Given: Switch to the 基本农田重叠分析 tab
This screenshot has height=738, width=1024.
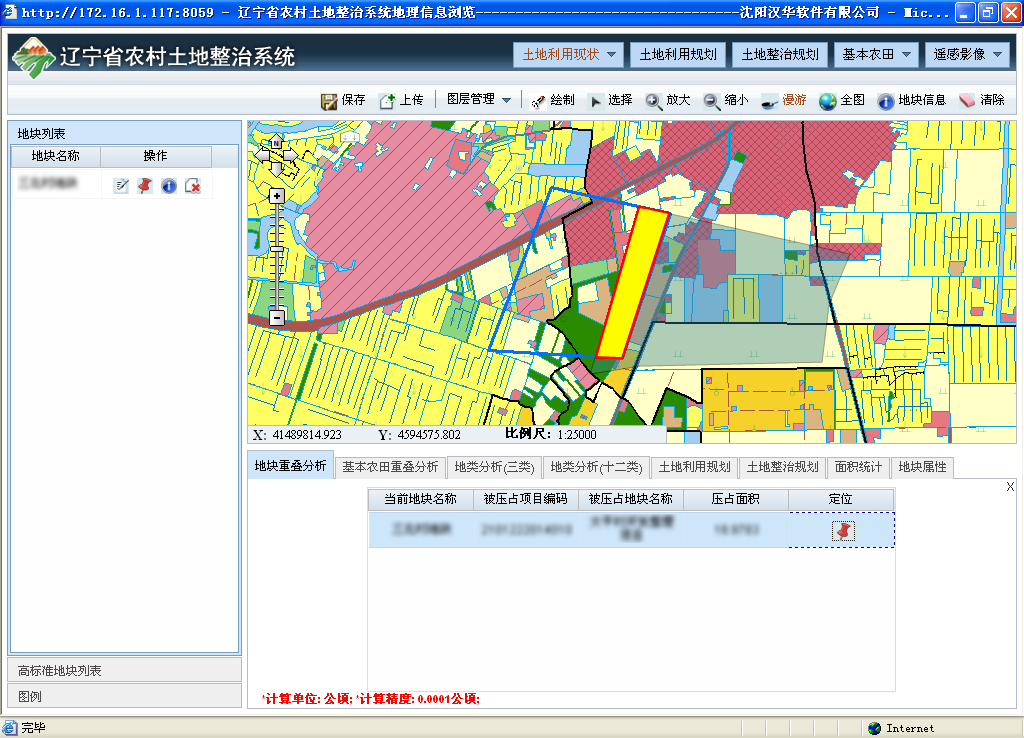Looking at the screenshot, I should point(390,467).
